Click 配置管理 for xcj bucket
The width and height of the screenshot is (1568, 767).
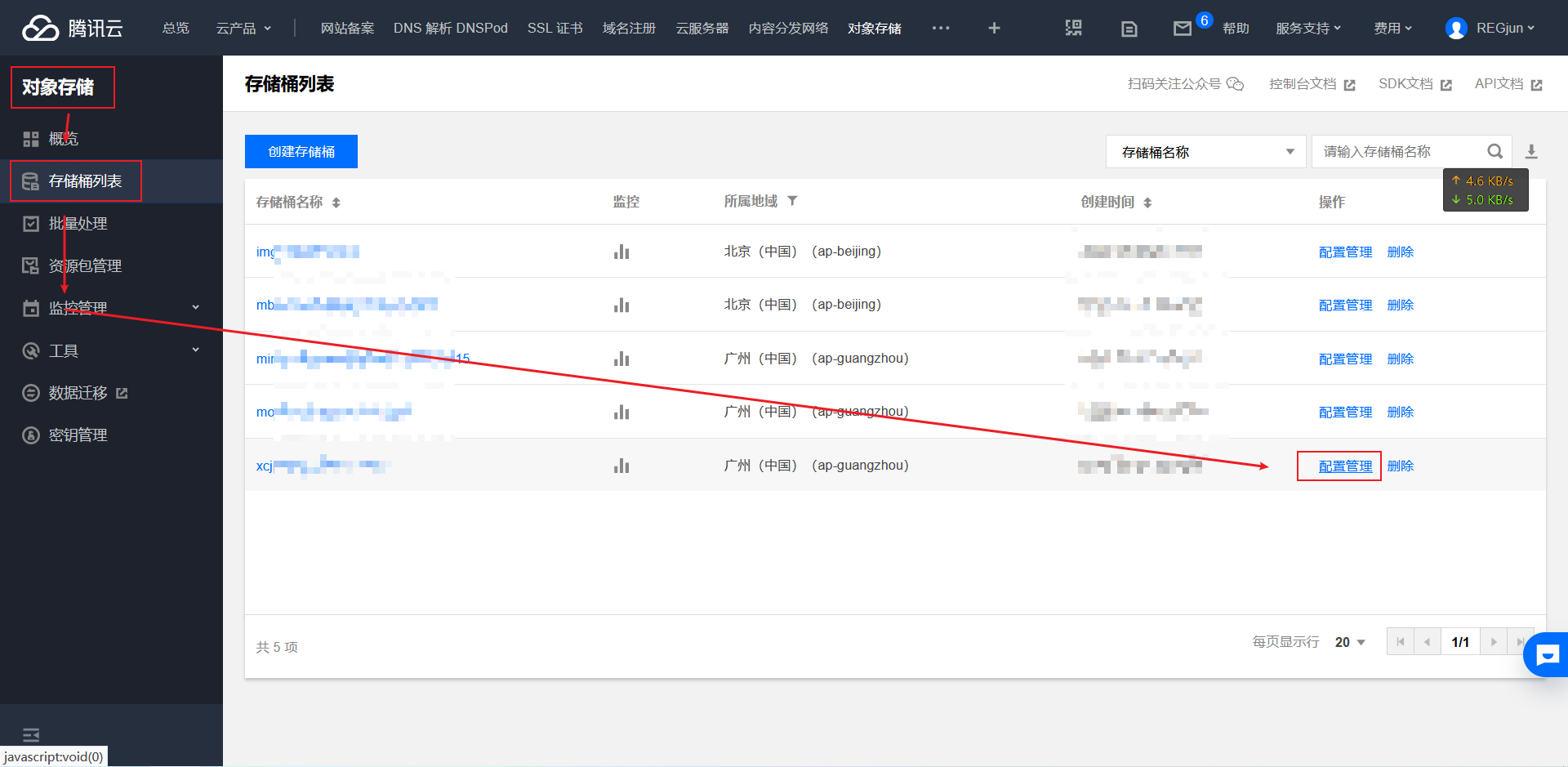pyautogui.click(x=1345, y=466)
